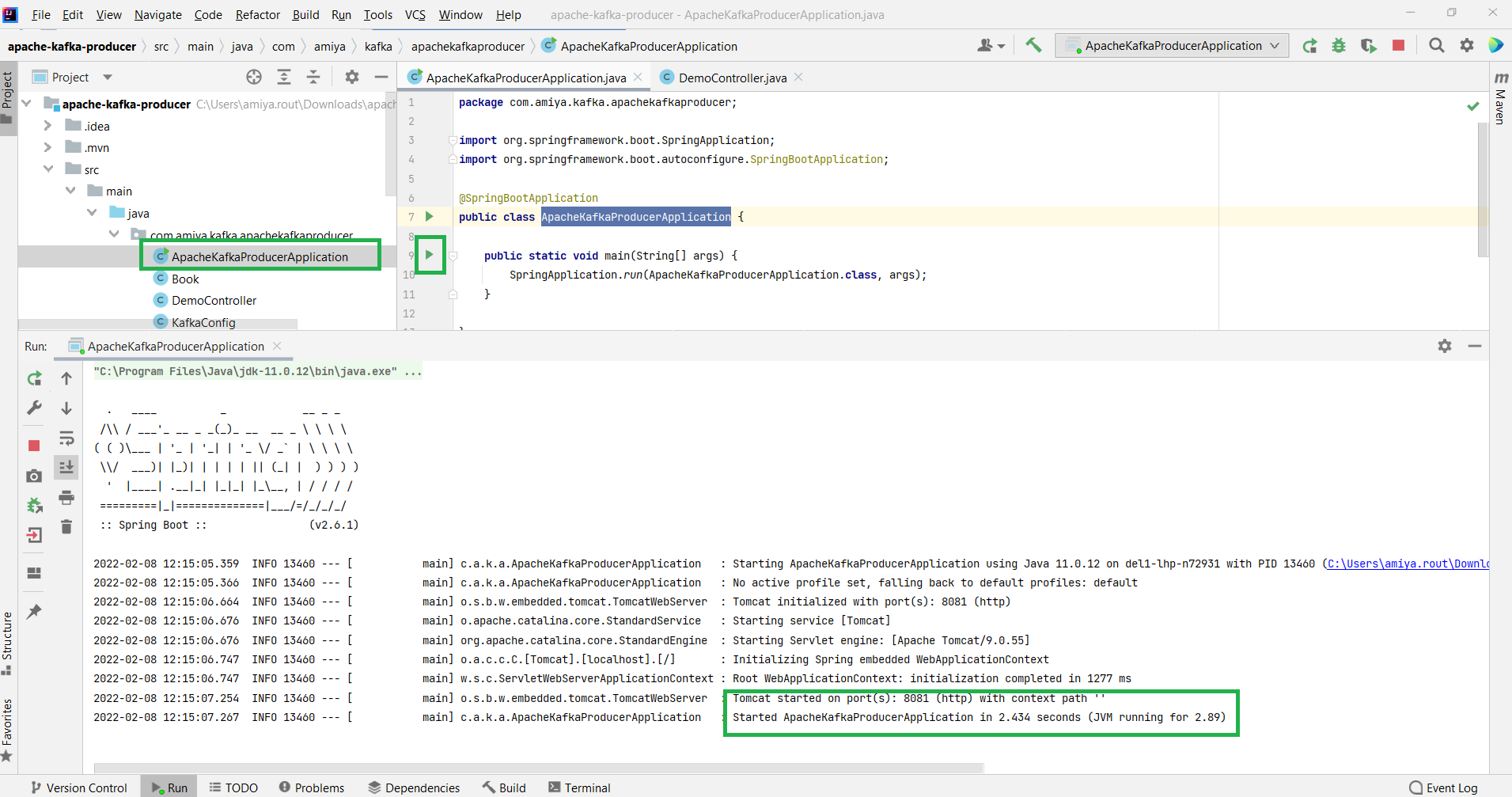This screenshot has width=1512, height=797.
Task: Toggle soft-wrap in Run console
Action: [66, 438]
